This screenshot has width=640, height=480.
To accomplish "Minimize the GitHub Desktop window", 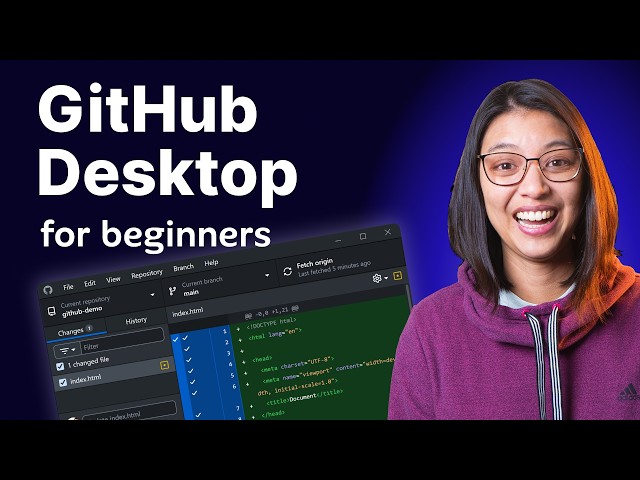I will 338,241.
